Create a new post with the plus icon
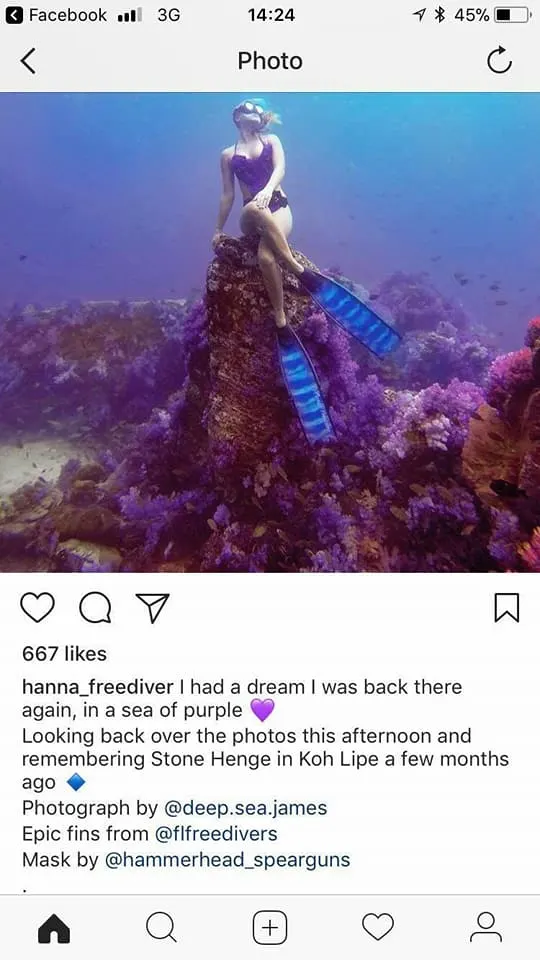The height and width of the screenshot is (960, 540). pyautogui.click(x=270, y=928)
